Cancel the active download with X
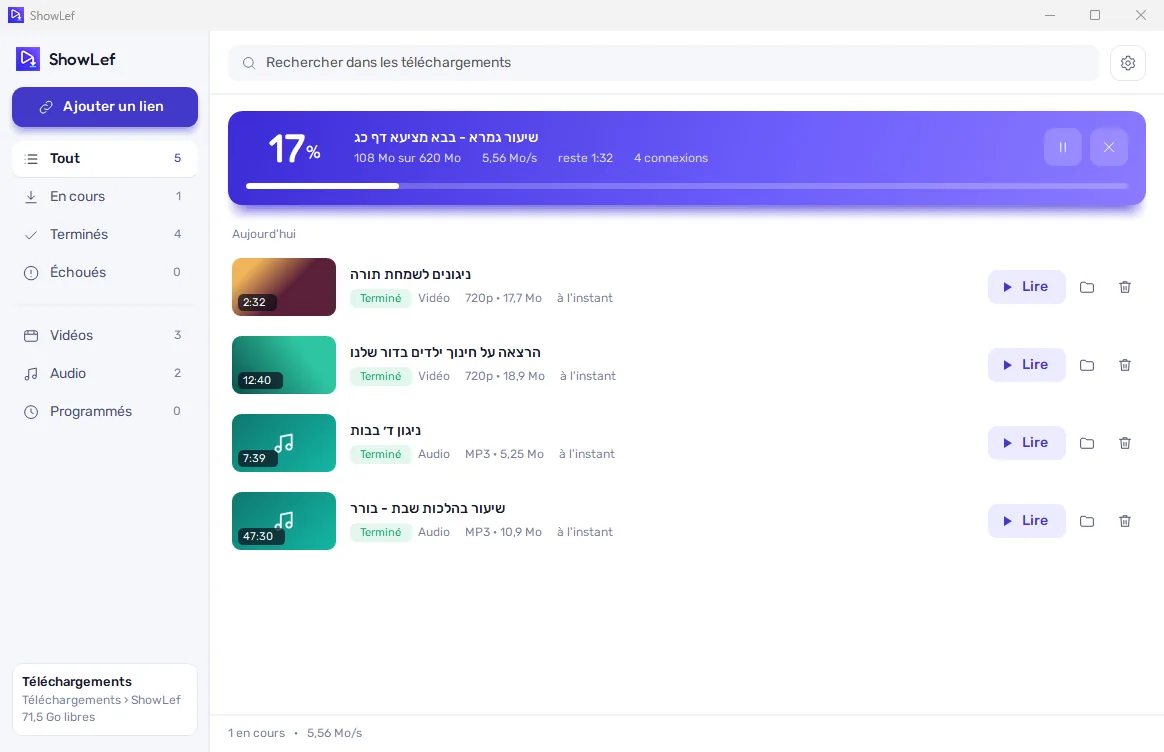This screenshot has height=752, width=1164. [x=1109, y=147]
